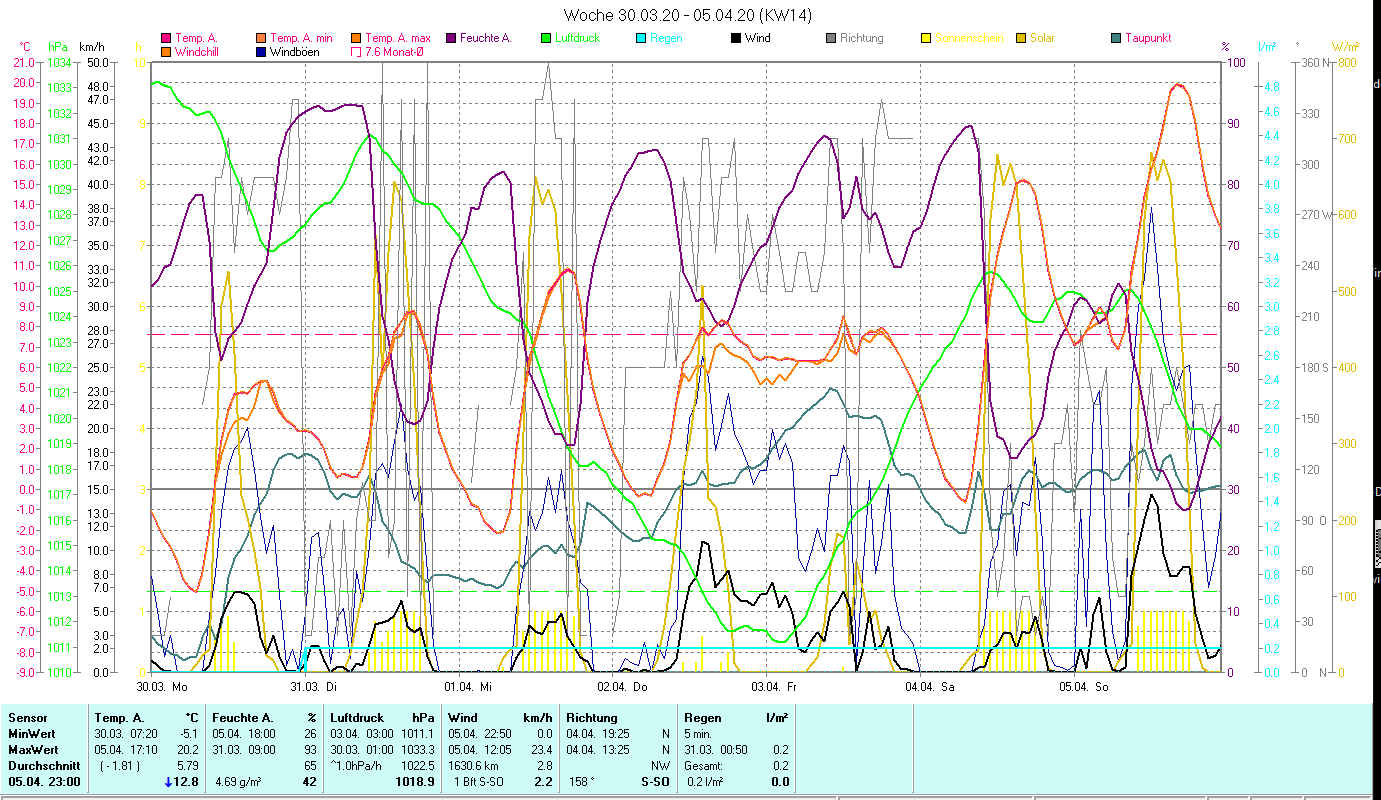Screen dimensions: 1381x800
Task: Click the '( -1.81 )' temperature deviation value
Action: point(118,766)
